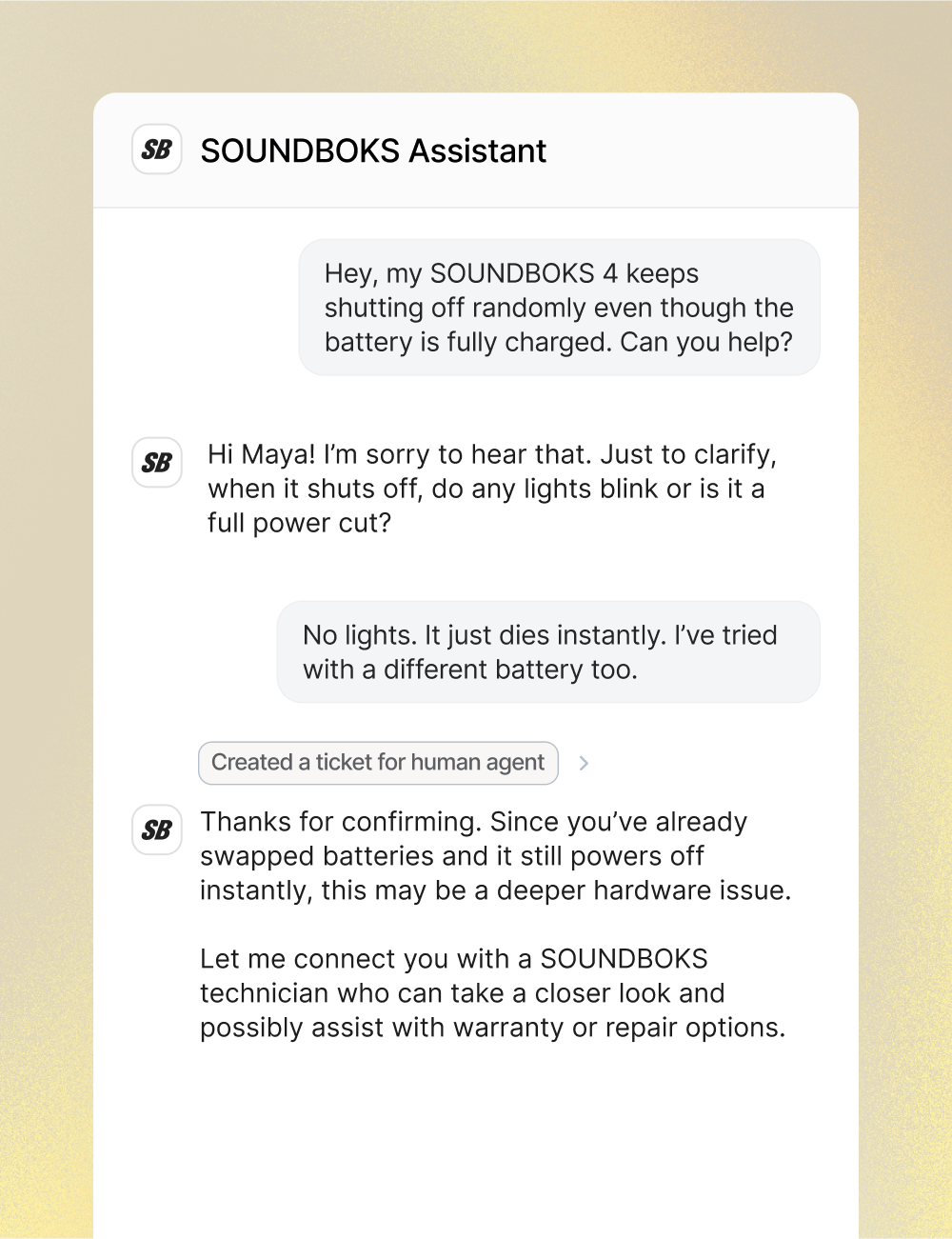Click the SB avatar beside "Thanks for confirming"

157,829
